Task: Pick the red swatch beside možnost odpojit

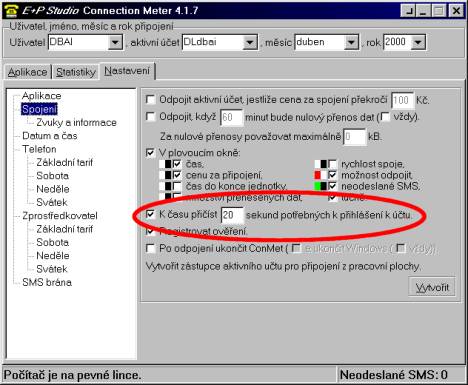Action: coord(317,175)
